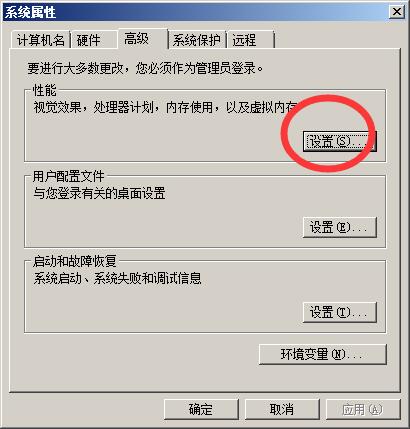Click the 应用(A) button
Image resolution: width=410 pixels, height=429 pixels.
[x=363, y=409]
